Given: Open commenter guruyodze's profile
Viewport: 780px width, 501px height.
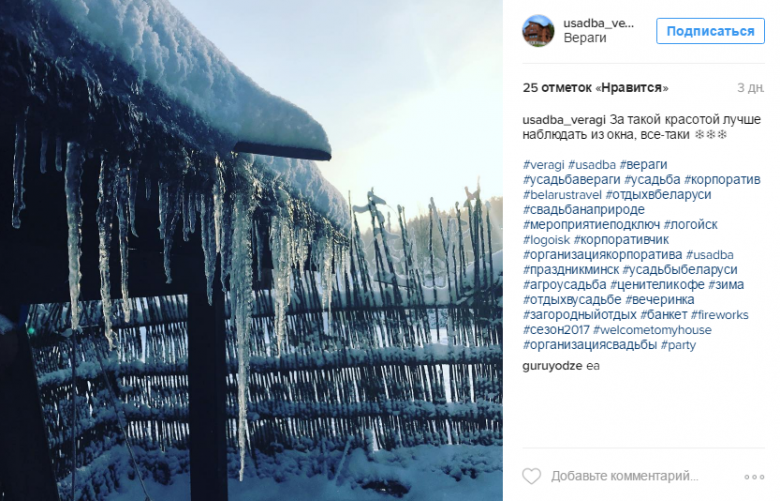Looking at the screenshot, I should point(552,366).
